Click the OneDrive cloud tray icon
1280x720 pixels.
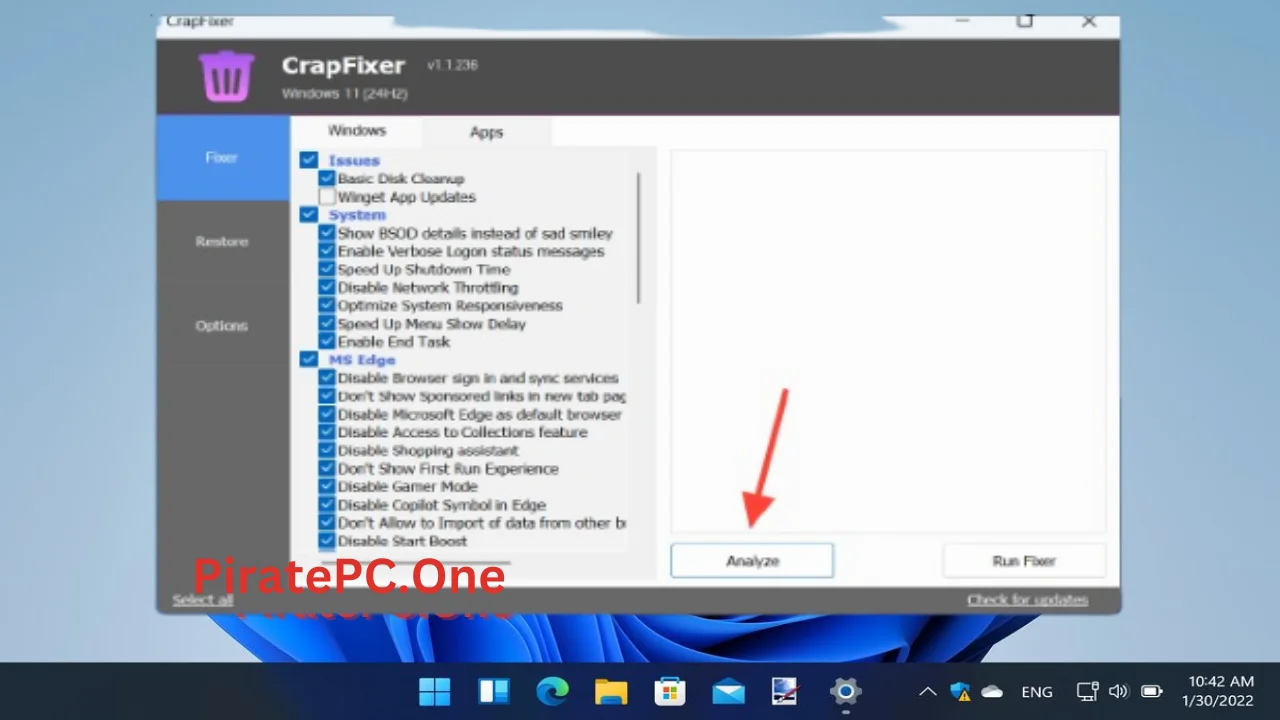[x=992, y=691]
